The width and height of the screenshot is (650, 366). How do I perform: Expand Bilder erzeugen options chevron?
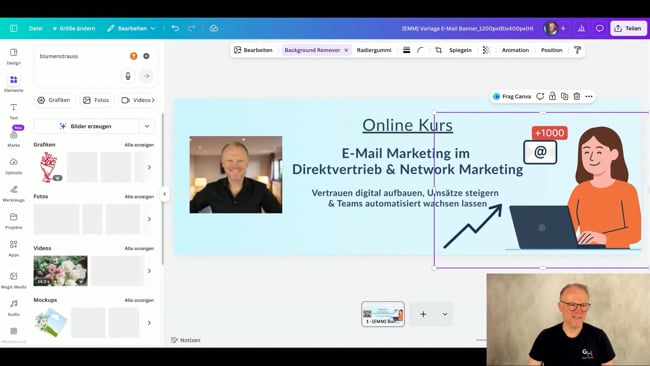click(x=147, y=126)
